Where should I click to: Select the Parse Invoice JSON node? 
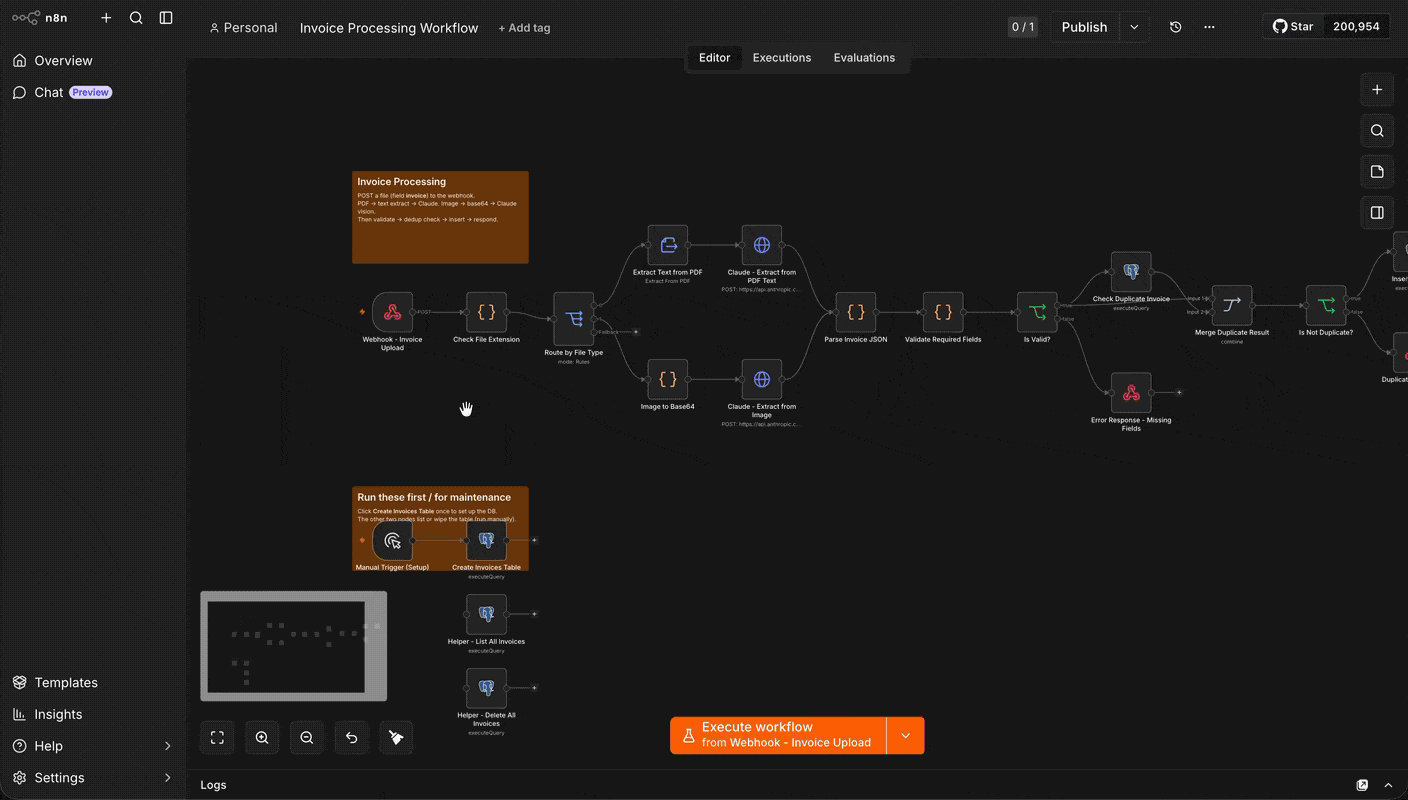[x=856, y=313]
